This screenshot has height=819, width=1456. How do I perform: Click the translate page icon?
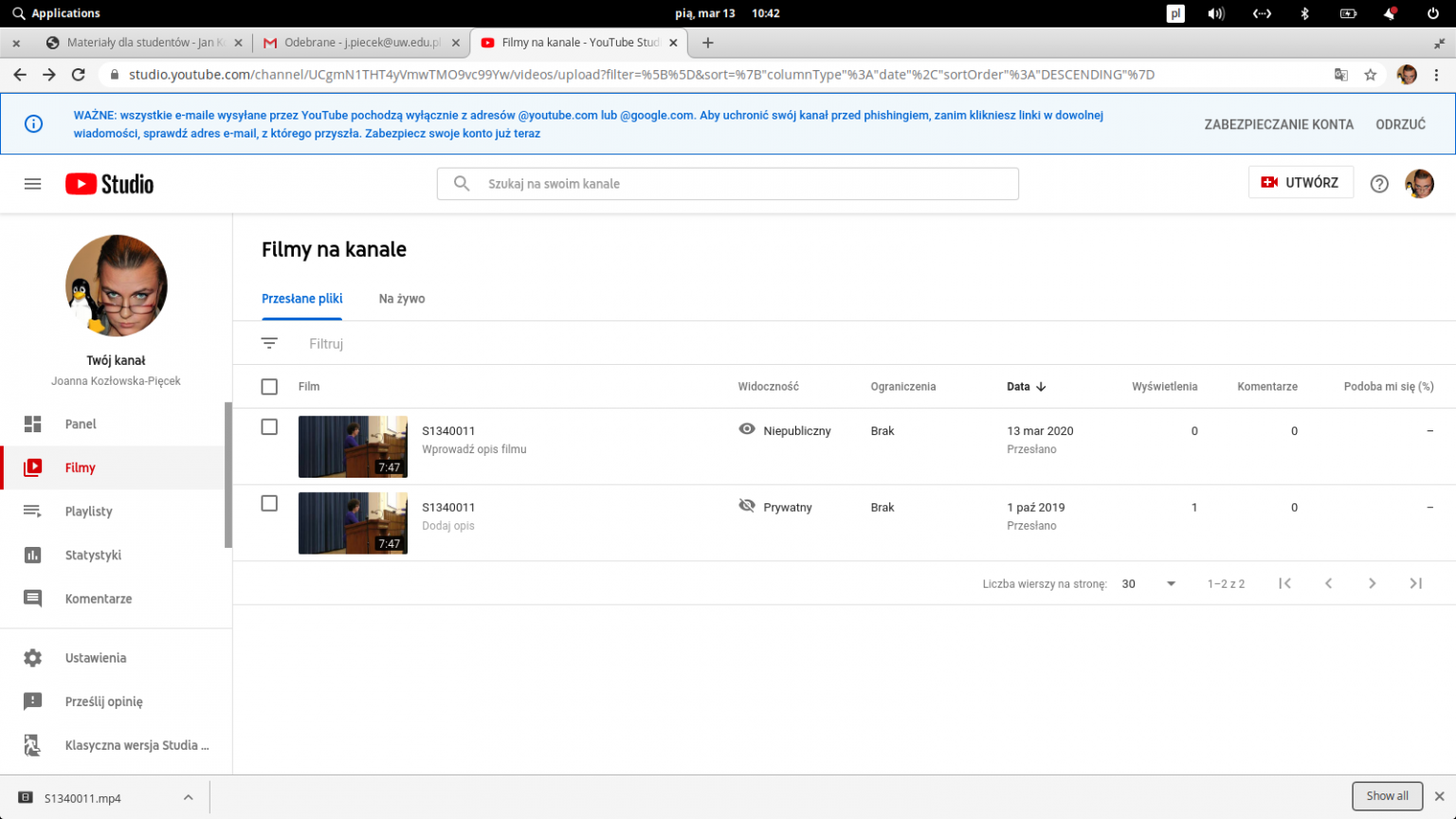tap(1340, 75)
